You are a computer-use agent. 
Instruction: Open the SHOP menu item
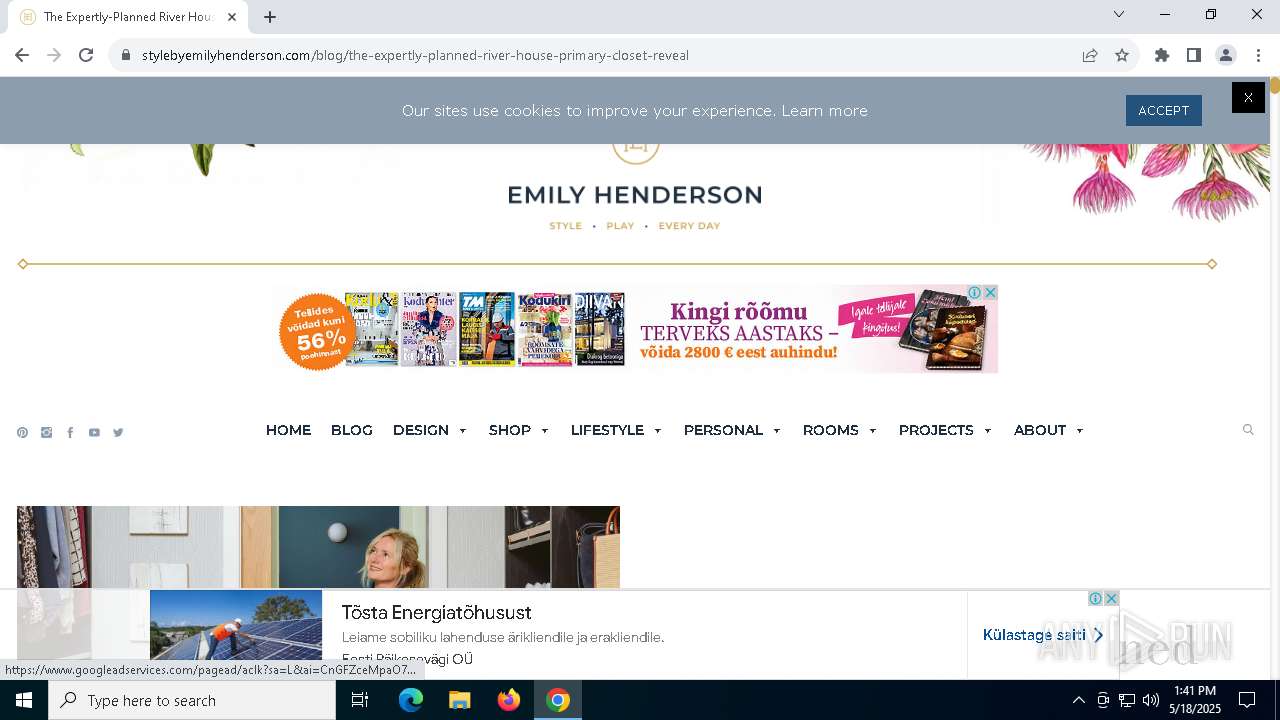pos(510,430)
